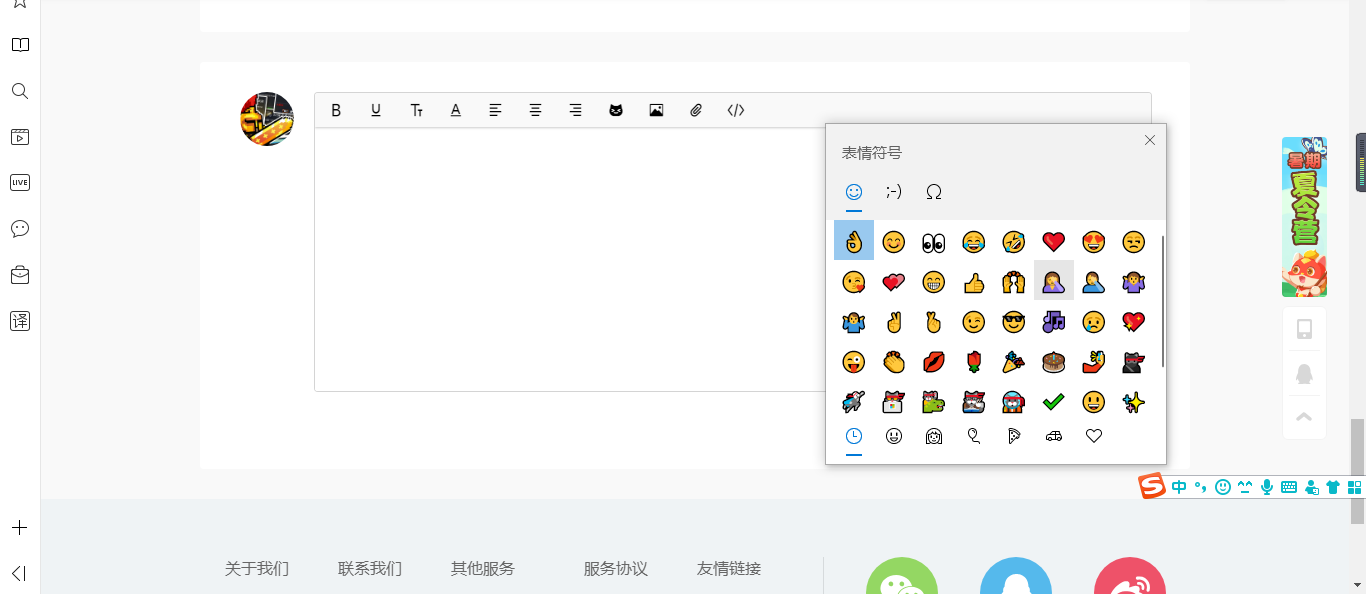Open the LIVE section in sidebar
This screenshot has height=594, width=1366.
pyautogui.click(x=20, y=182)
